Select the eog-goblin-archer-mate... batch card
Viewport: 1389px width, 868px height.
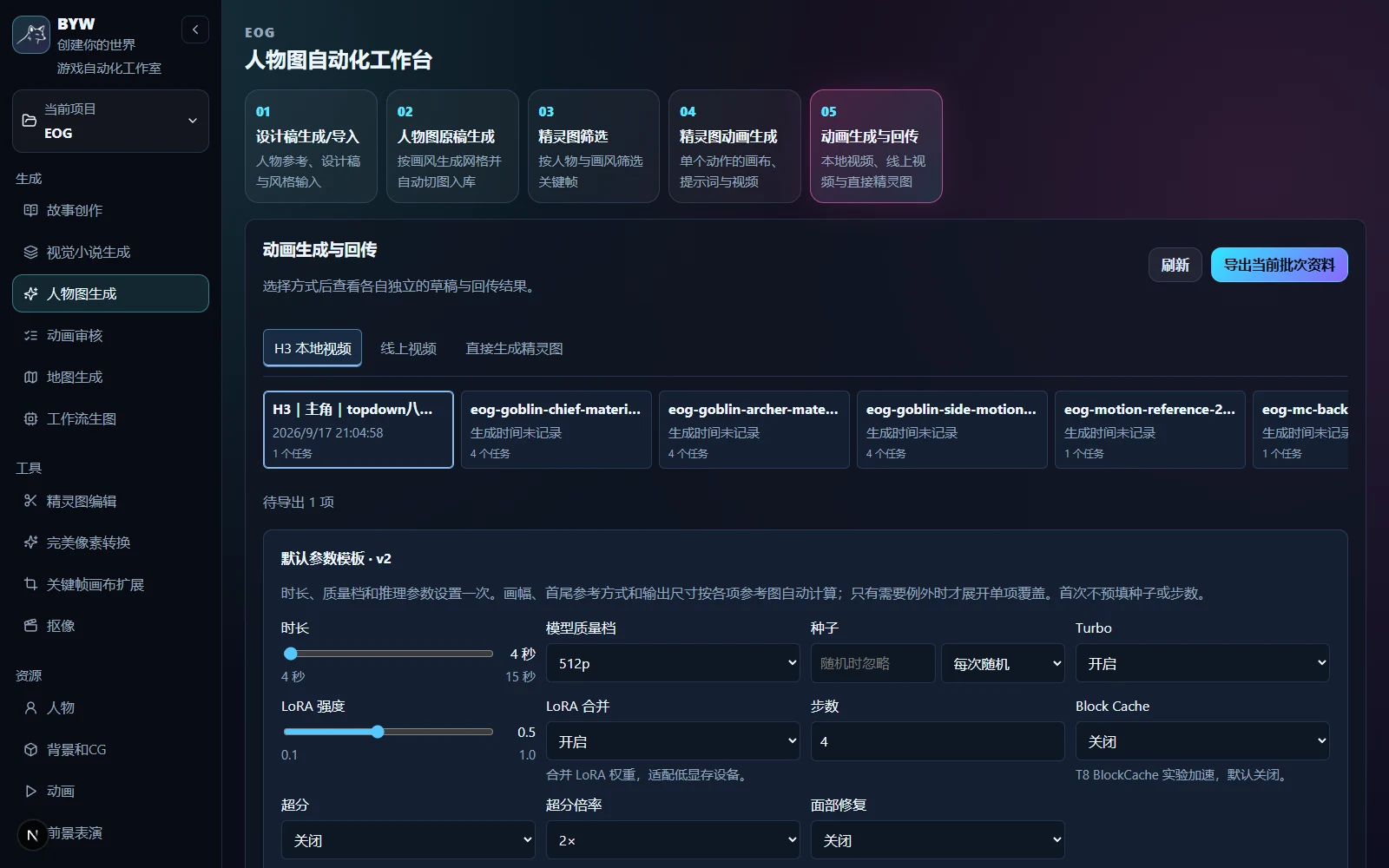[754, 430]
